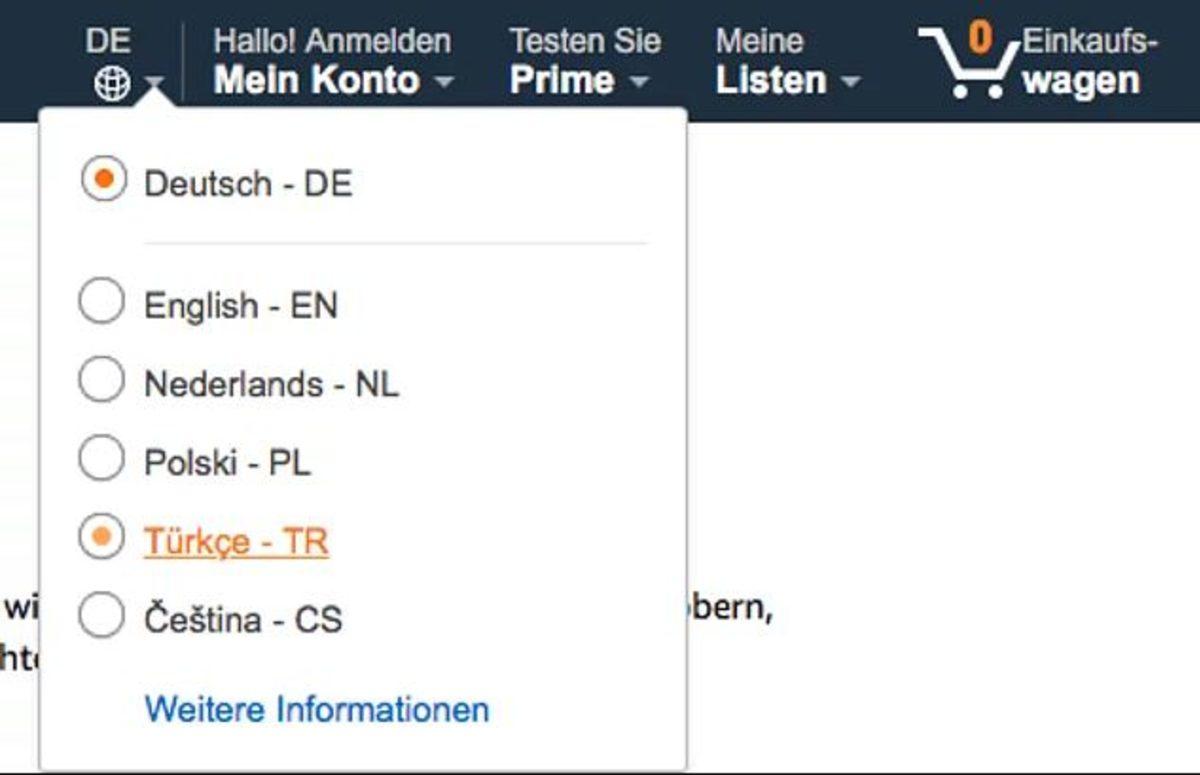Click the globe language icon
1200x775 pixels.
113,81
